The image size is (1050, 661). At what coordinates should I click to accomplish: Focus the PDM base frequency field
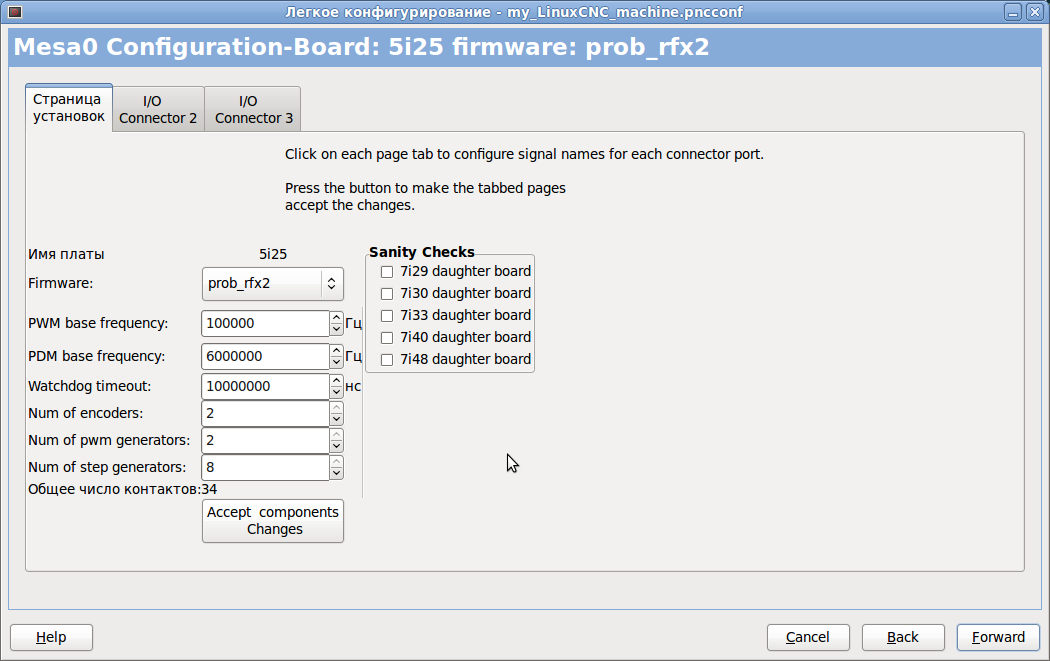265,356
